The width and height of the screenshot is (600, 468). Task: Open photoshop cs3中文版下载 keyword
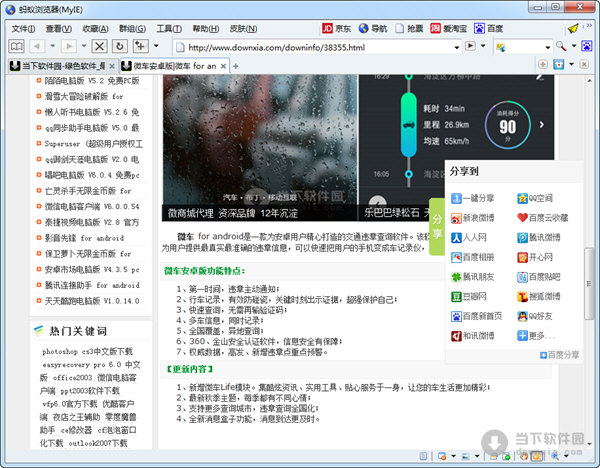88,351
